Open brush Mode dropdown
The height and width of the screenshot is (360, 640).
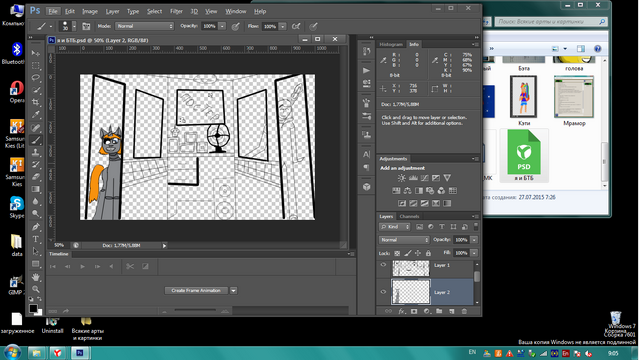pyautogui.click(x=144, y=26)
